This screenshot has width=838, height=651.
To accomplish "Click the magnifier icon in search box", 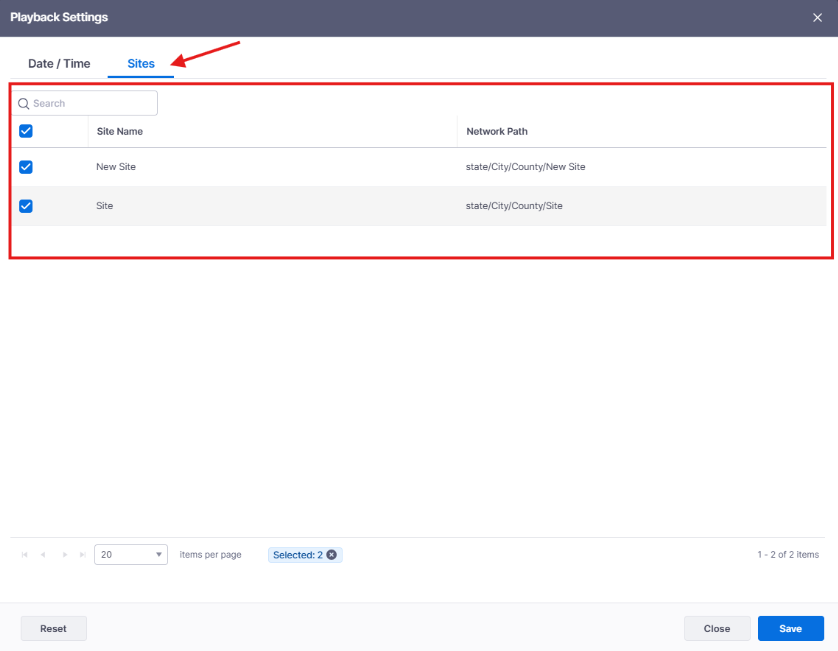I will 24,103.
